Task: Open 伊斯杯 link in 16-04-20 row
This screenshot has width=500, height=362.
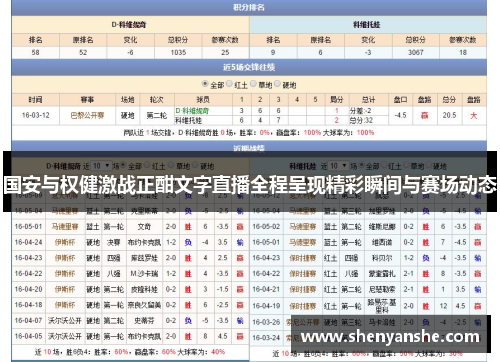Action: (x=65, y=289)
